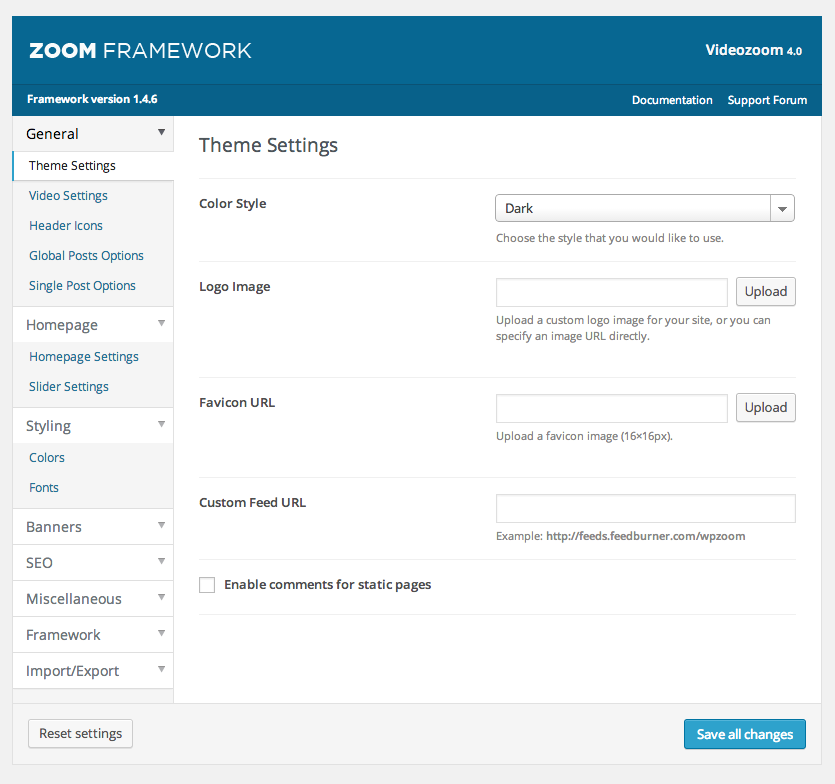Select Header Icons menu item
Image resolution: width=835 pixels, height=784 pixels.
click(66, 226)
